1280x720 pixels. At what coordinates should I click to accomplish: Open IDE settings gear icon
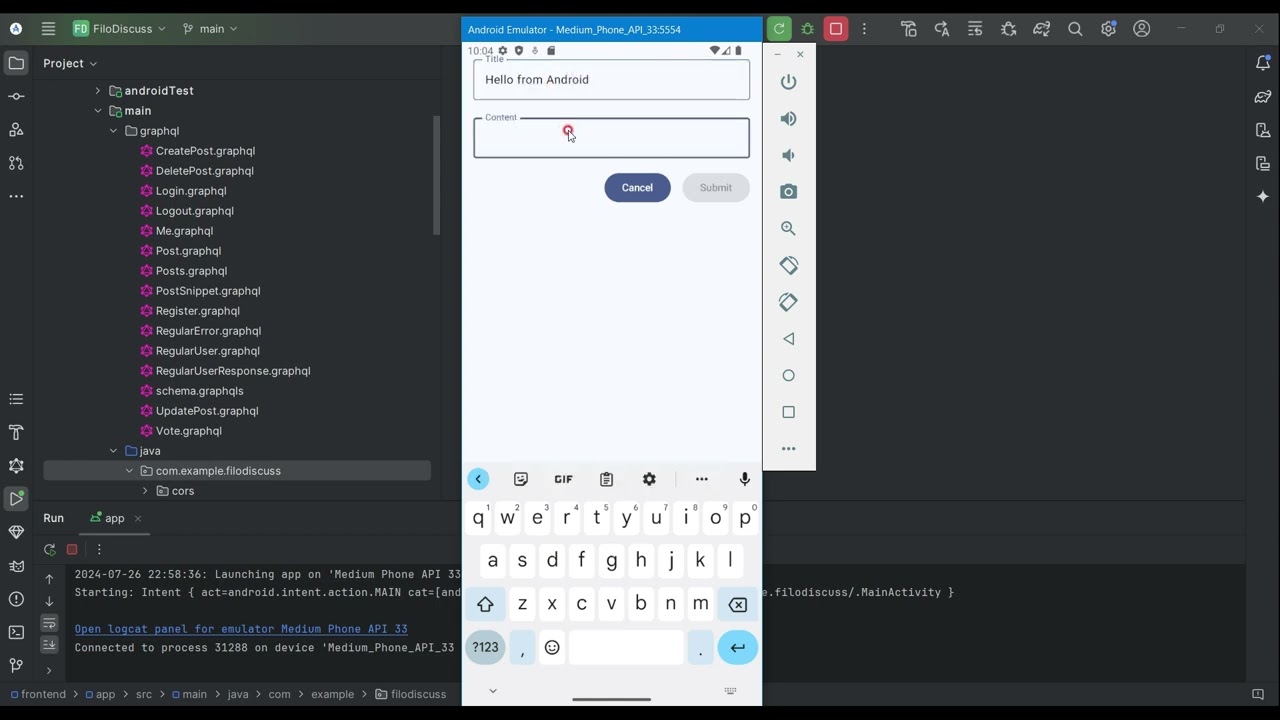pos(1108,29)
